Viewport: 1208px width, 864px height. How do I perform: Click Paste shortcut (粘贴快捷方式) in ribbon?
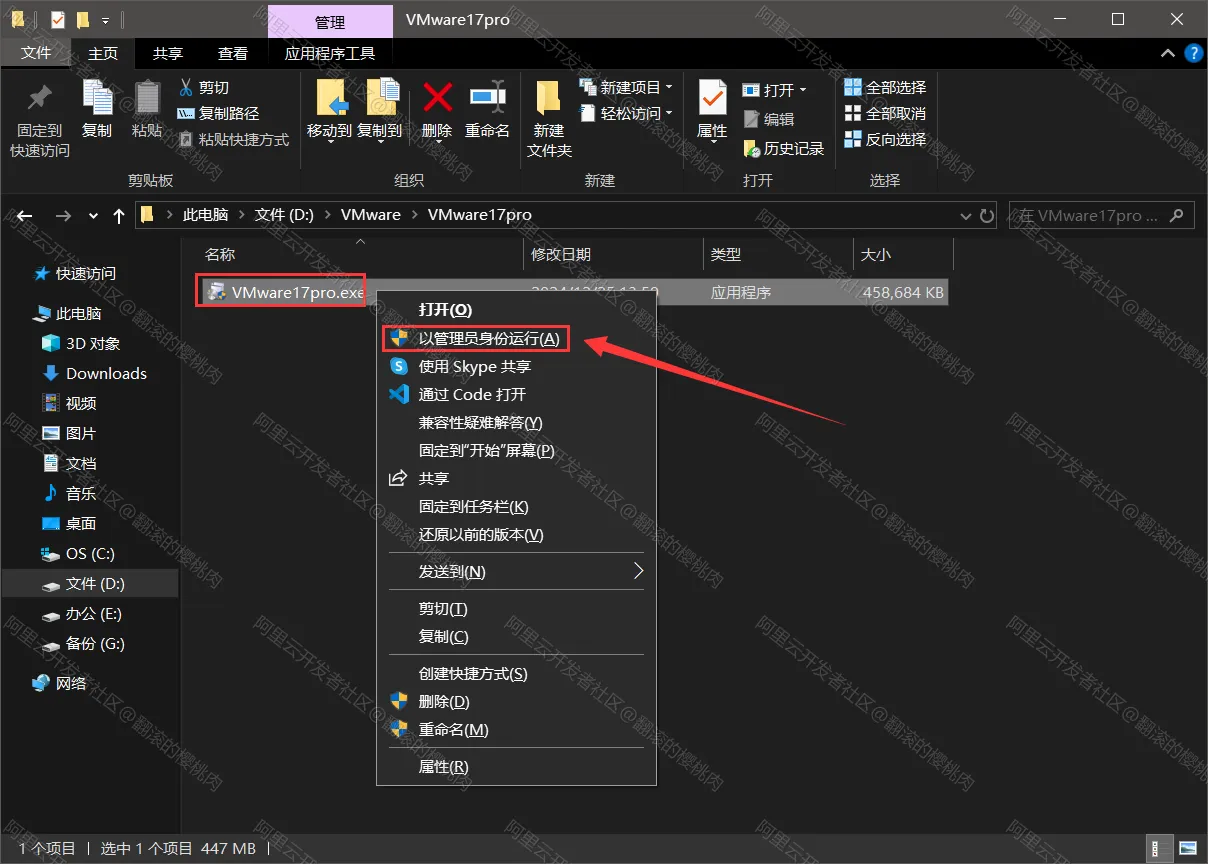point(233,140)
